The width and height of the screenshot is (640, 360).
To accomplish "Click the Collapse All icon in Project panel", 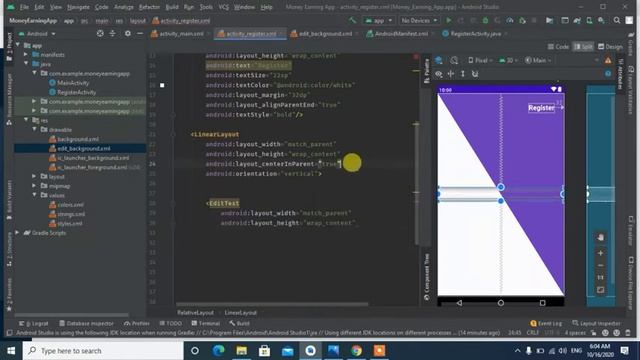I will tap(112, 33).
